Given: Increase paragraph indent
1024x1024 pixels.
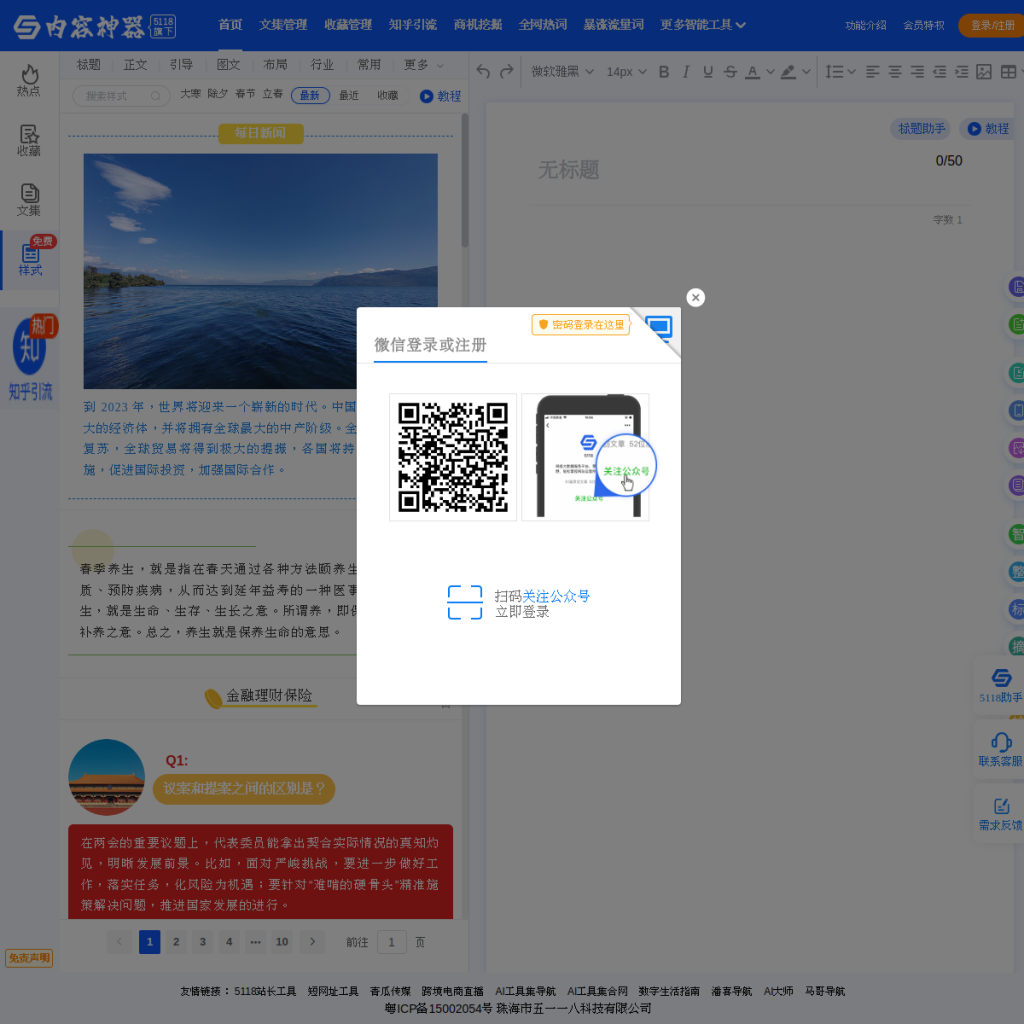Looking at the screenshot, I should (x=961, y=72).
